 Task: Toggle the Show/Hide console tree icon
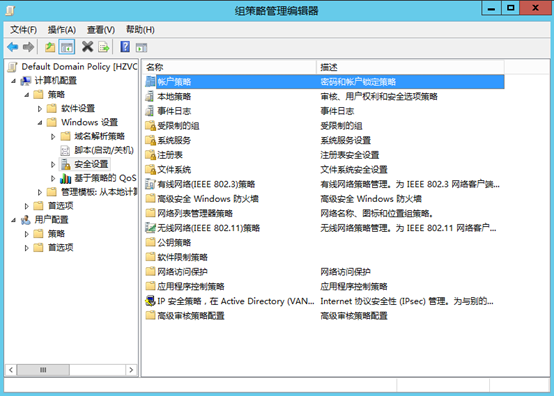click(67, 47)
